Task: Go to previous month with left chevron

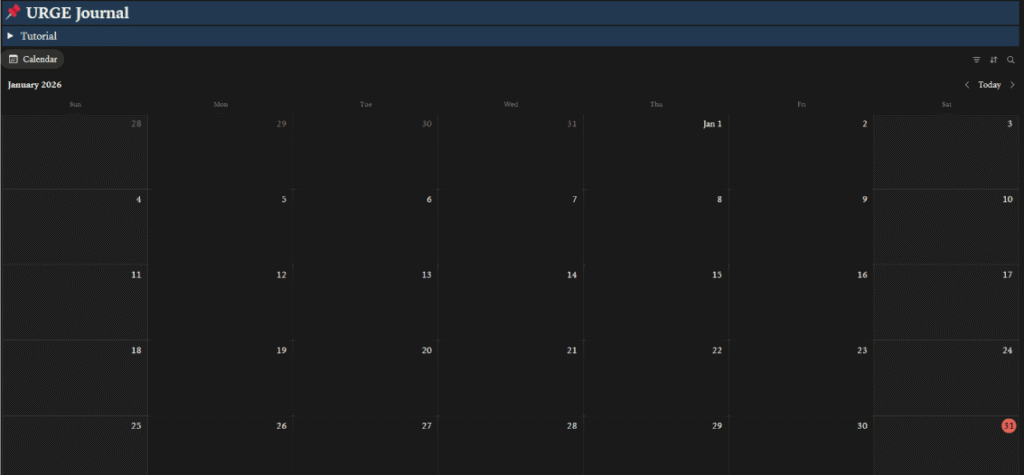Action: 967,85
